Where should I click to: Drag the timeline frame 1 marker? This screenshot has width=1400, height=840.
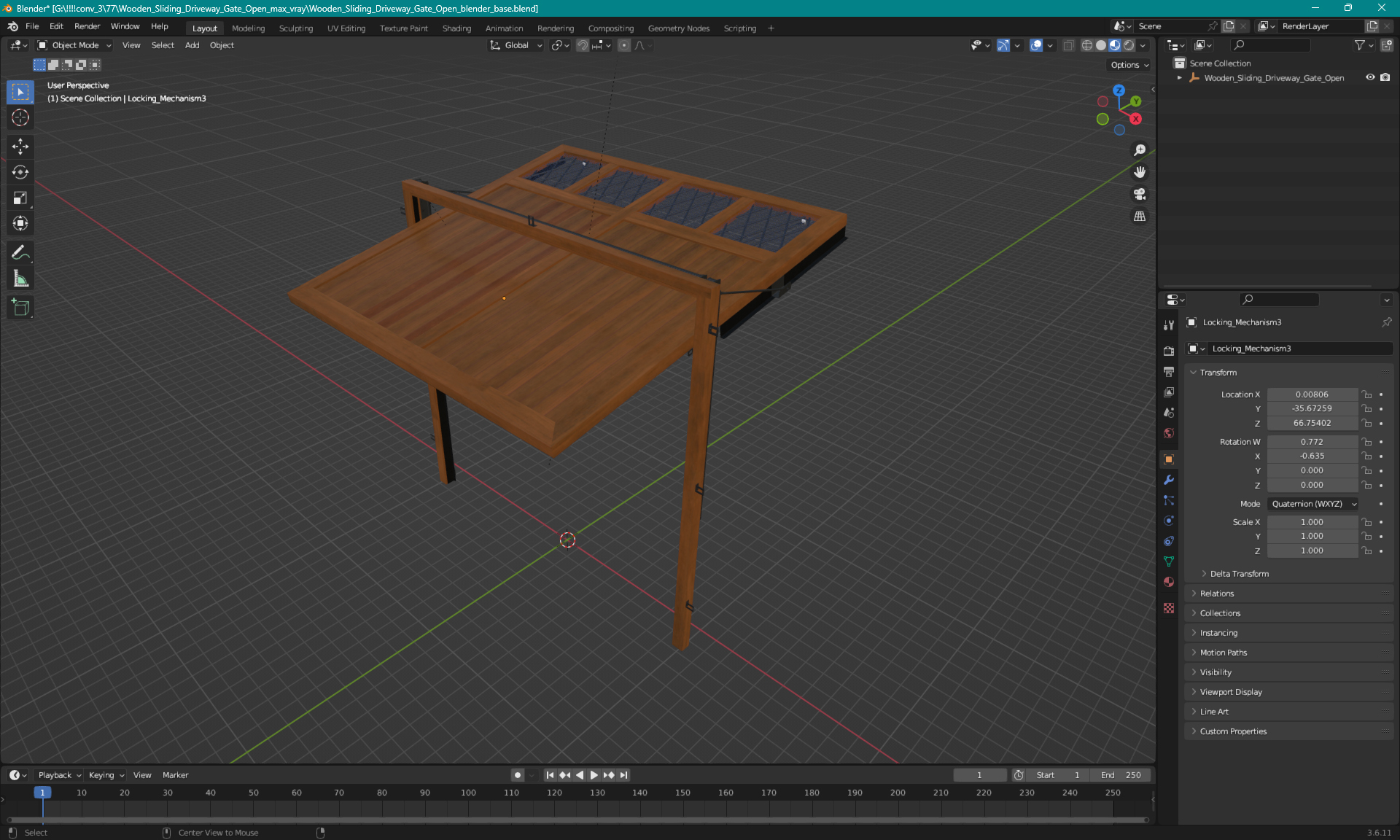click(41, 792)
